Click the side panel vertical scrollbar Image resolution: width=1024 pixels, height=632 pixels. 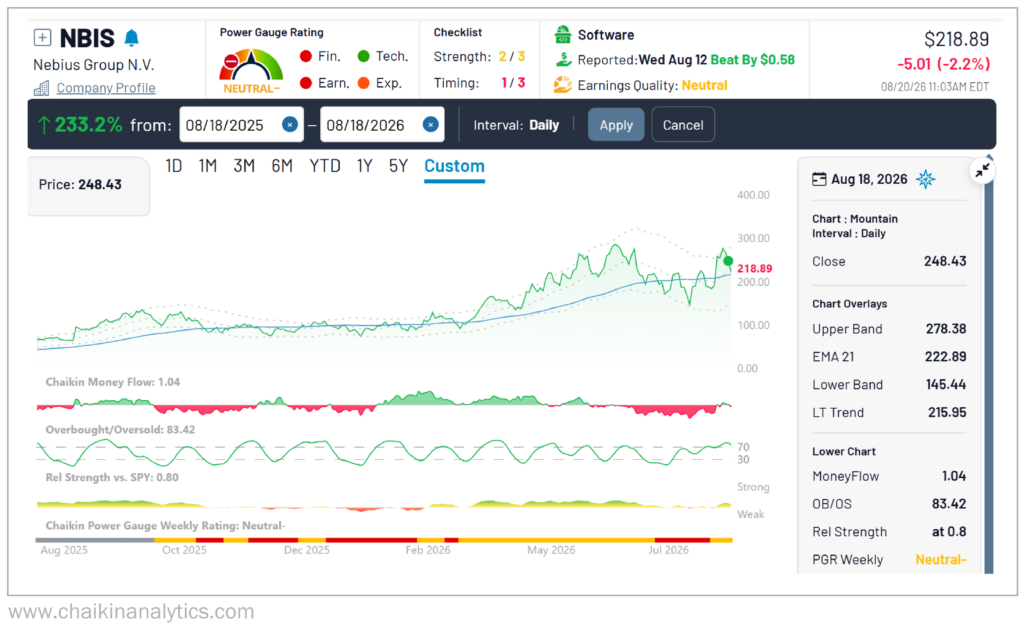989,366
